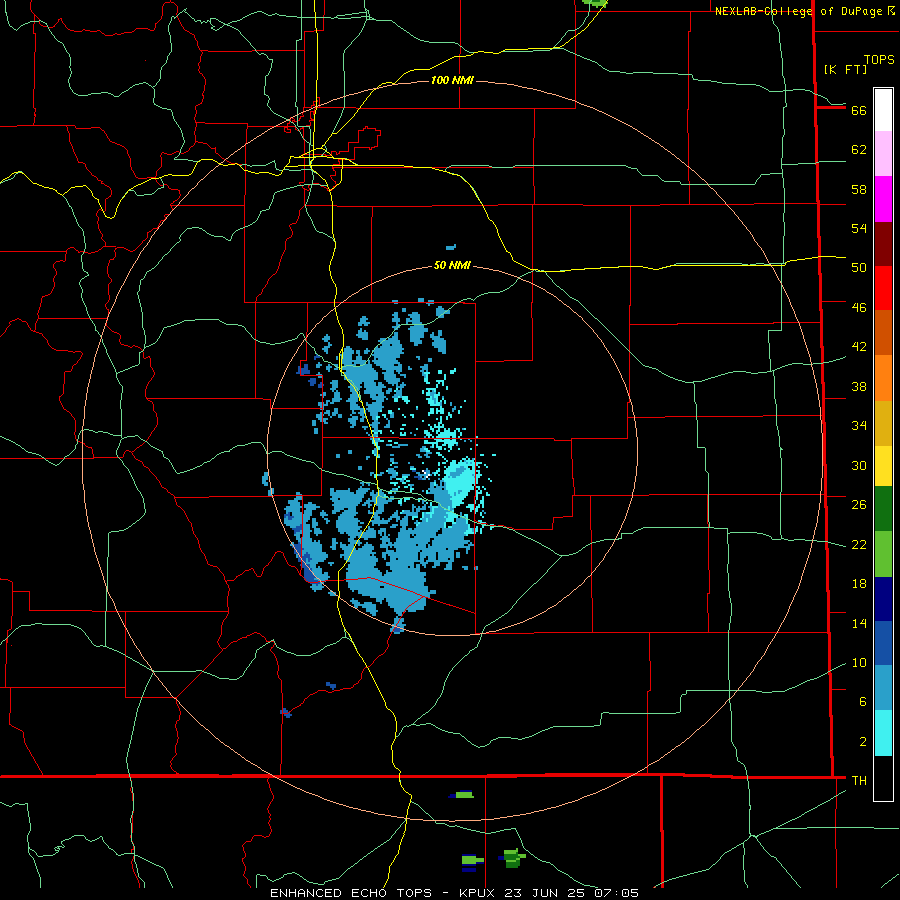900x900 pixels.
Task: Pick the dark maroon legend swatch
Action: tap(883, 244)
